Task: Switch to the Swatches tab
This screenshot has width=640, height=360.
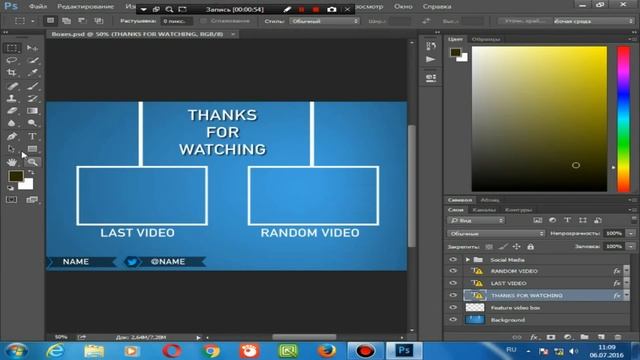Action: click(486, 39)
